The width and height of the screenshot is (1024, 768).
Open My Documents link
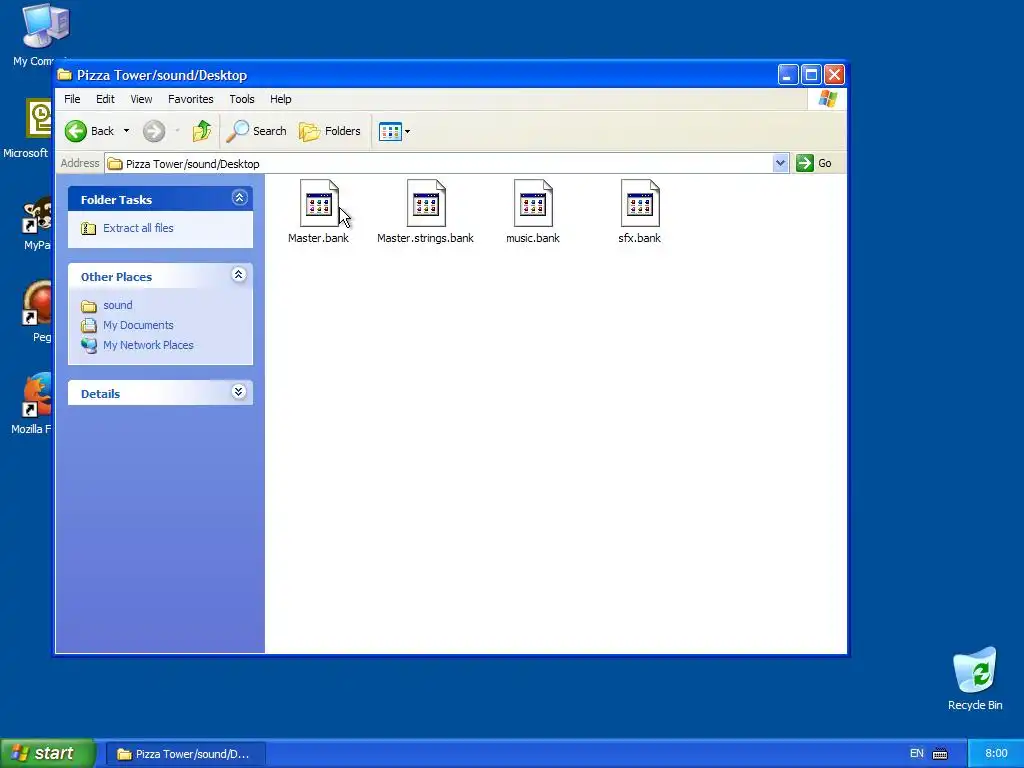138,325
